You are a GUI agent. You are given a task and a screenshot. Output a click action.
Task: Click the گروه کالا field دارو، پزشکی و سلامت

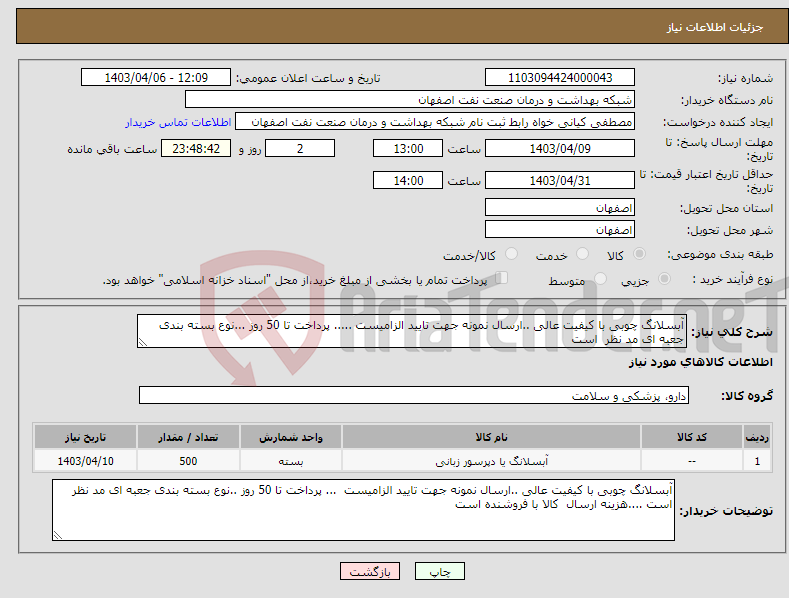[x=414, y=396]
